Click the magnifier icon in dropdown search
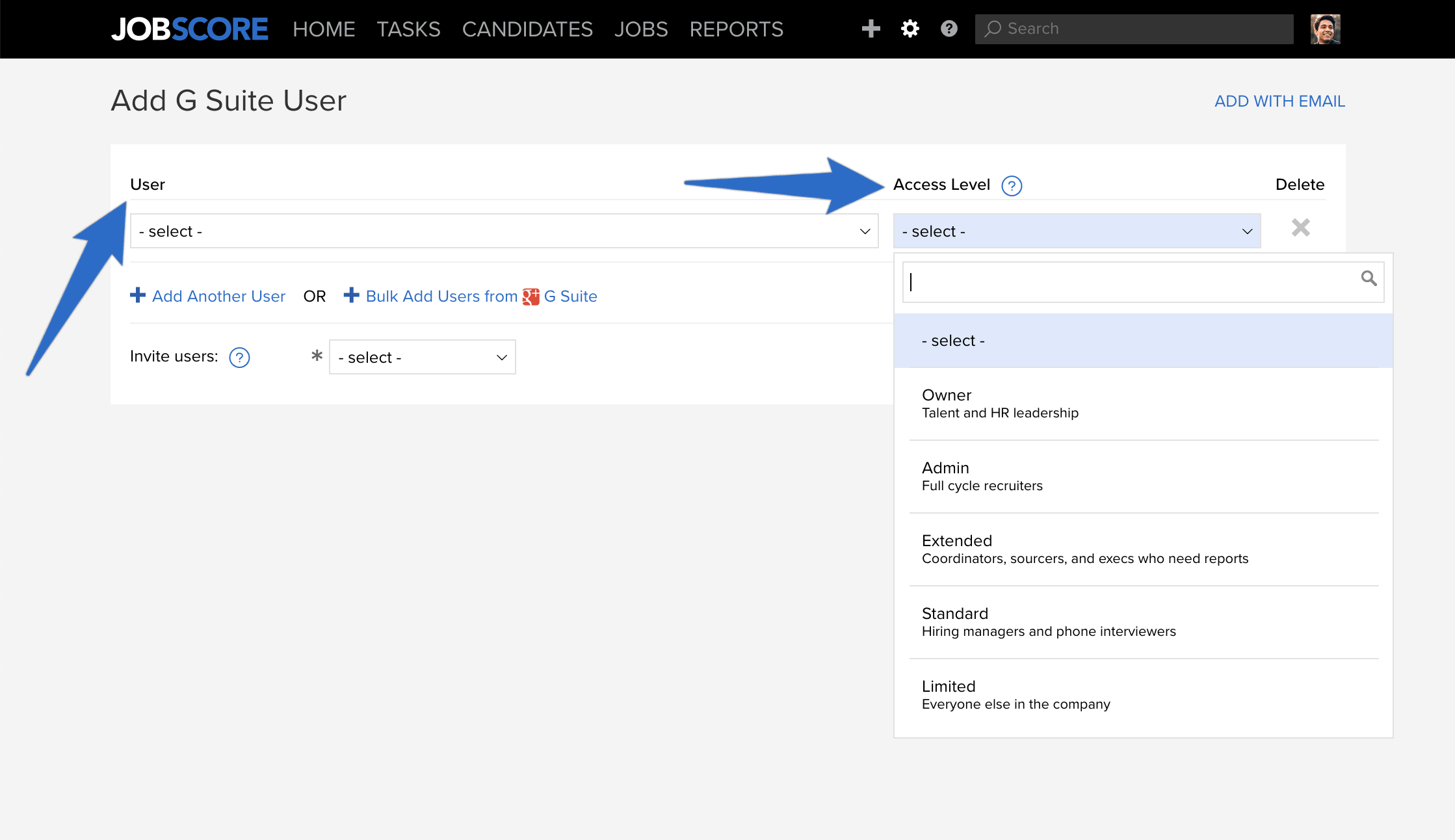This screenshot has width=1455, height=840. pos(1369,278)
